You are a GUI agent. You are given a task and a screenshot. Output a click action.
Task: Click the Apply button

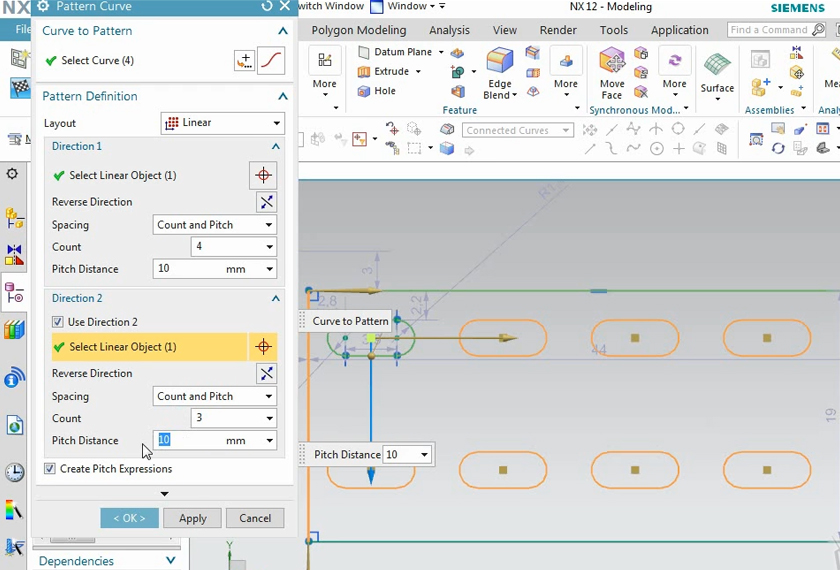pyautogui.click(x=192, y=518)
